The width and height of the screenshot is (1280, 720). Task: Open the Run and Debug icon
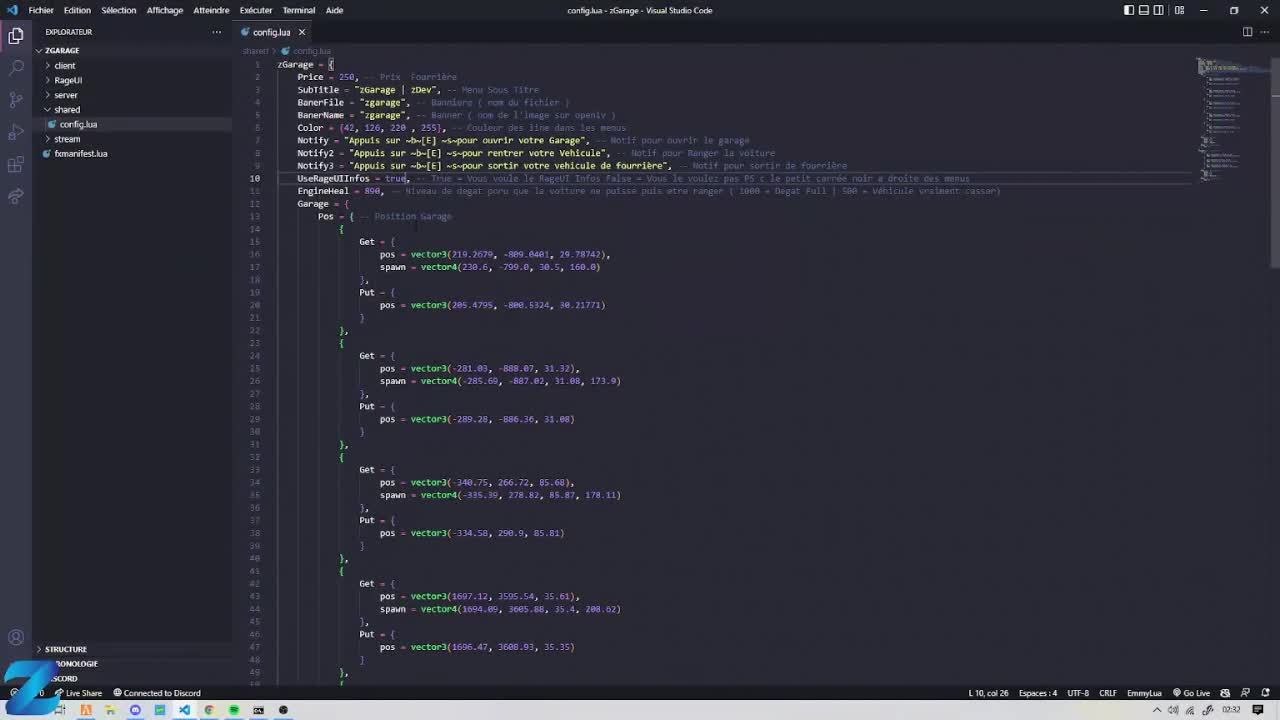[15, 131]
